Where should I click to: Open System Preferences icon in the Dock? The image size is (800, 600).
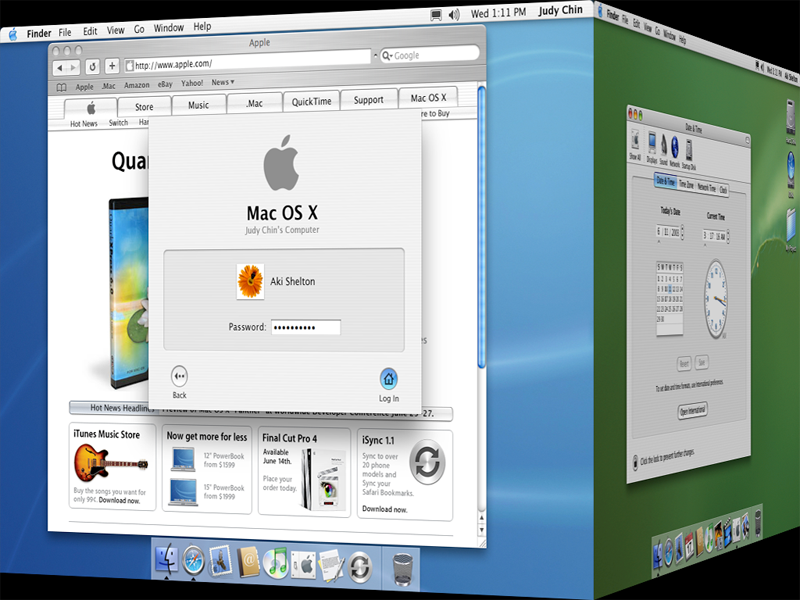(304, 565)
